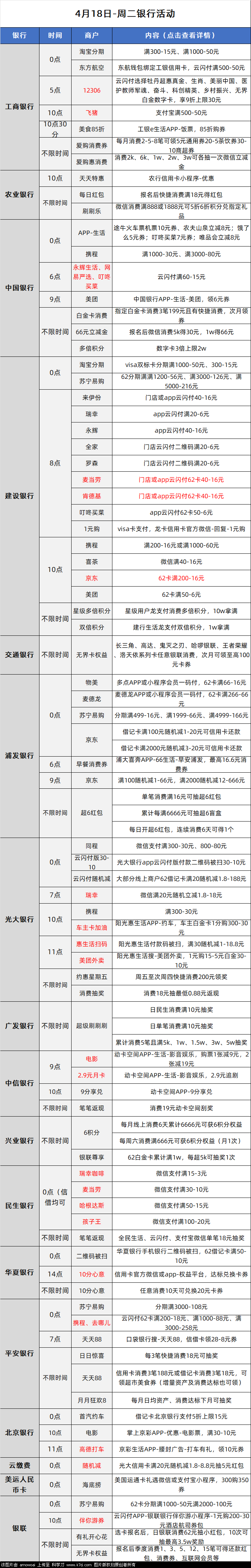Click the '14点' time cell
The image size is (251, 1568).
pos(55,1274)
